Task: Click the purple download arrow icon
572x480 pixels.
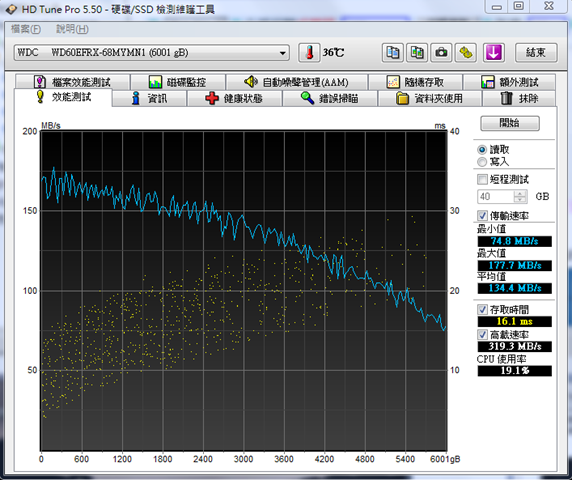Action: tap(494, 53)
